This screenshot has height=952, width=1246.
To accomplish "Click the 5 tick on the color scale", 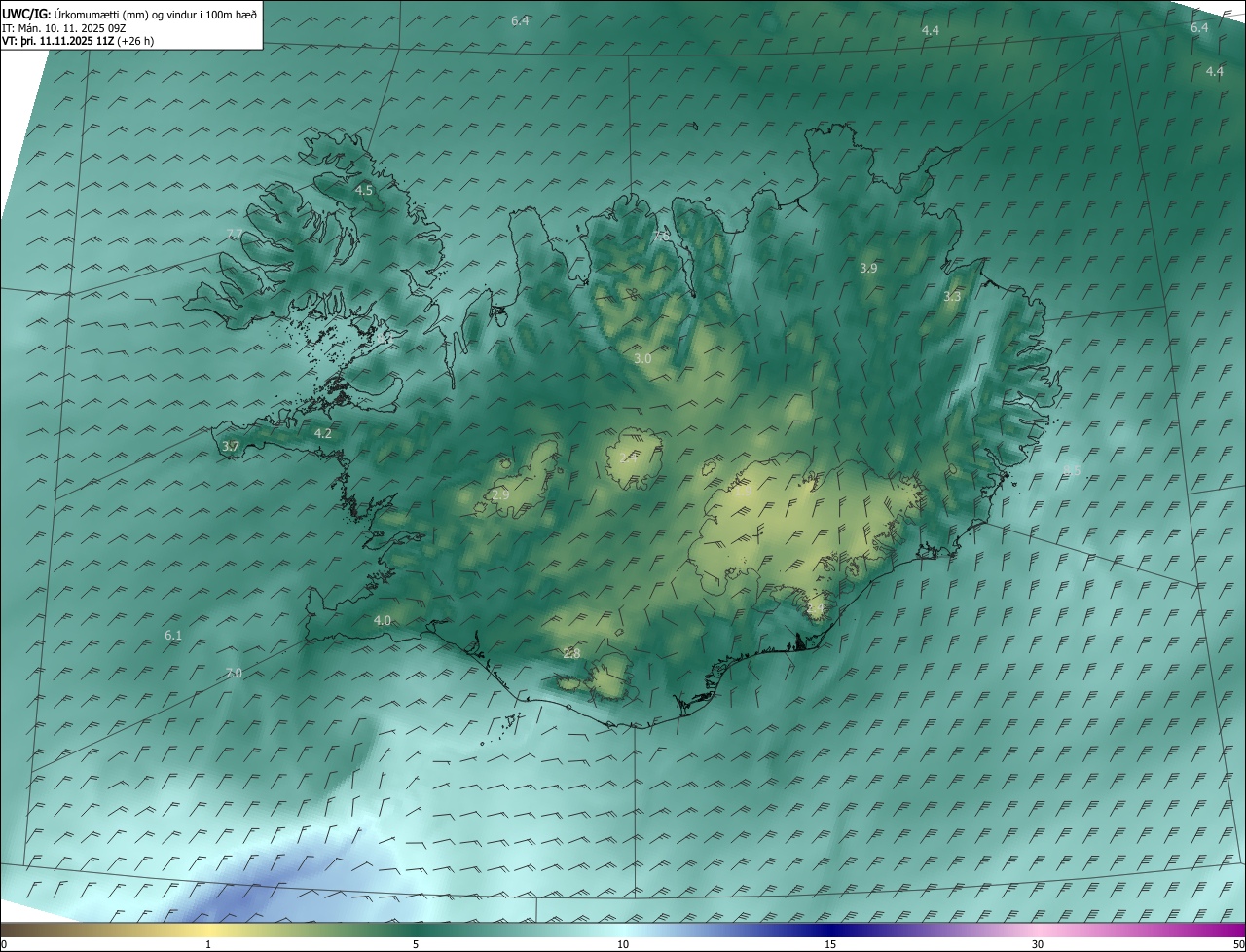I will click(x=416, y=944).
